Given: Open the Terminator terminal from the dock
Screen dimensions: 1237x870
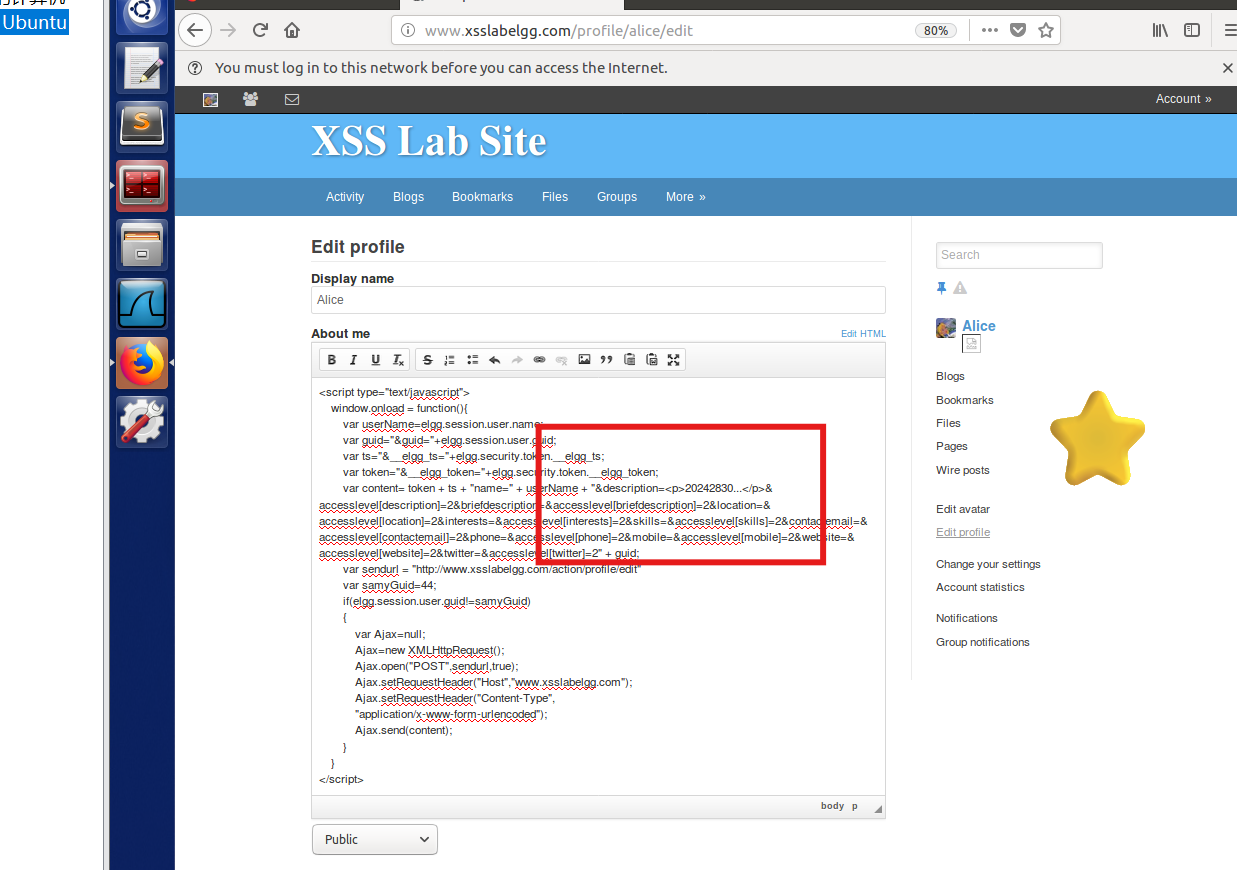Looking at the screenshot, I should pos(142,185).
